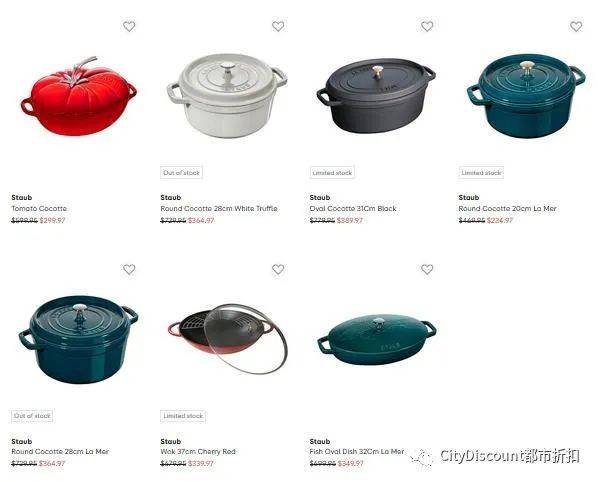
Task: Heart the Fish Oval Dish 32cm La Mer
Action: point(427,270)
